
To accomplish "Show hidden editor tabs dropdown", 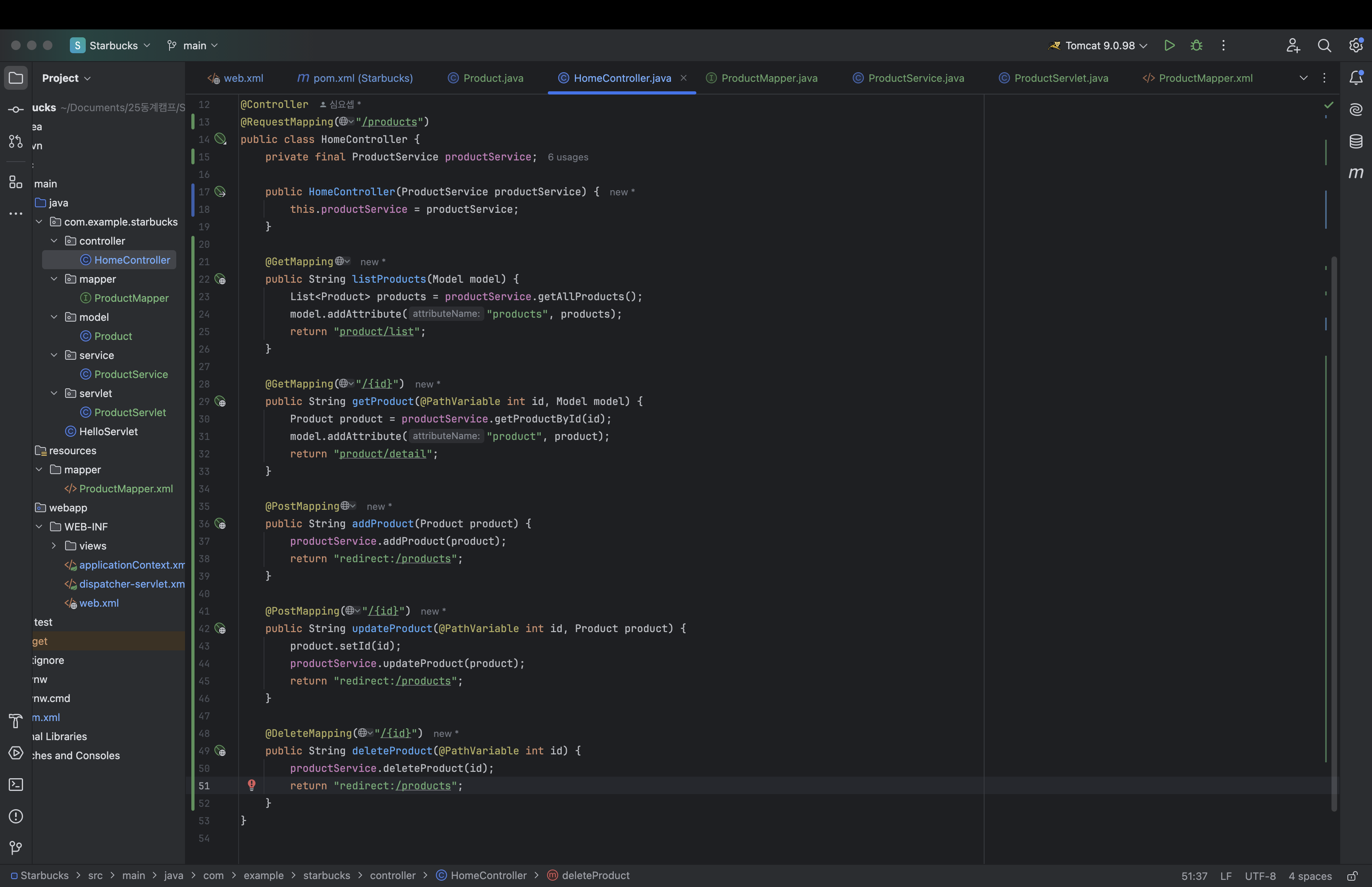I will tap(1303, 78).
